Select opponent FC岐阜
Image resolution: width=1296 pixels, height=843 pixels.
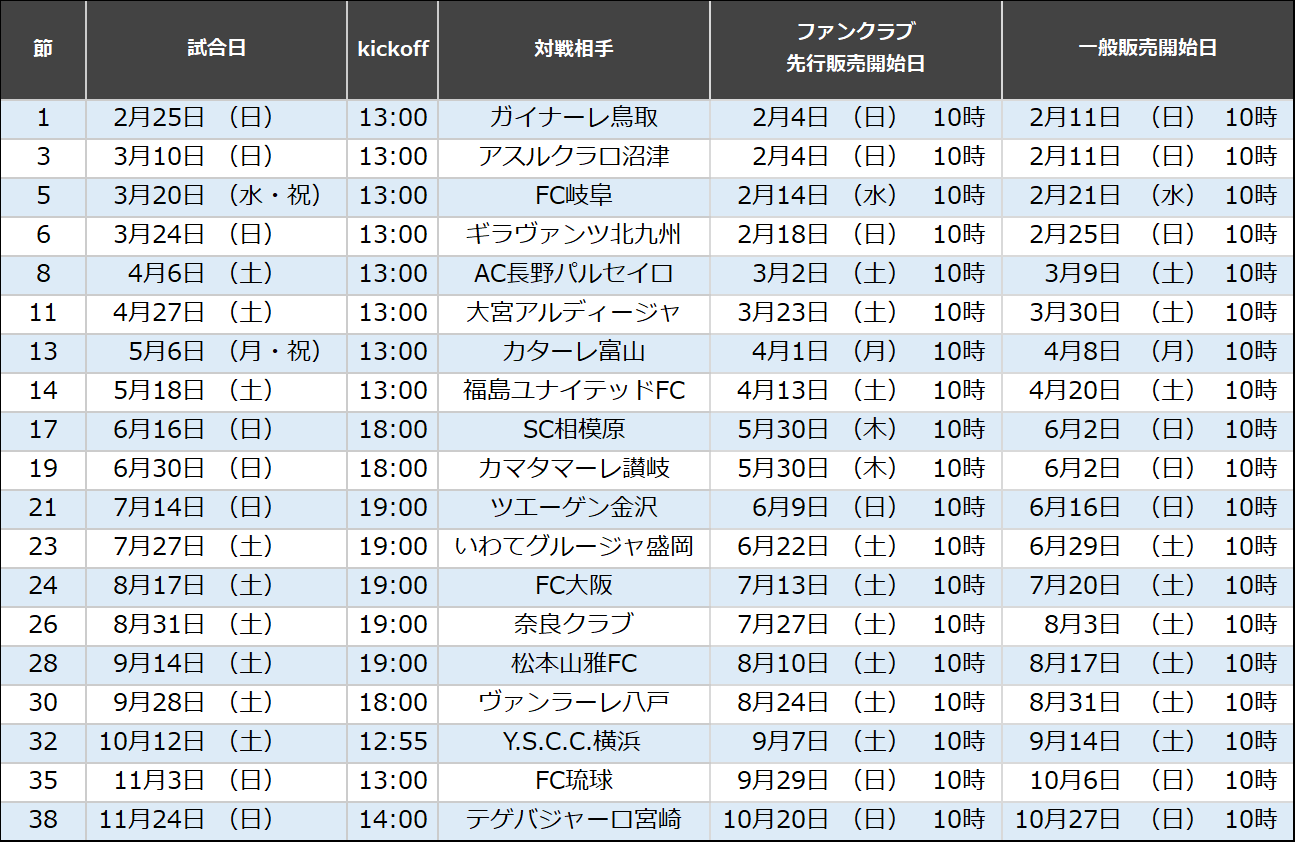(574, 196)
